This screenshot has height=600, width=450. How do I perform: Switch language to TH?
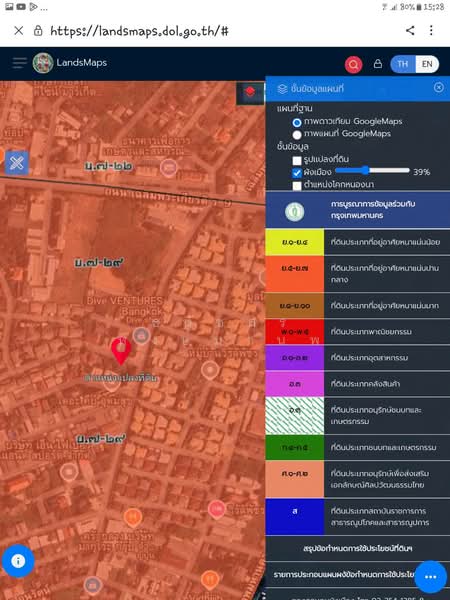point(403,64)
